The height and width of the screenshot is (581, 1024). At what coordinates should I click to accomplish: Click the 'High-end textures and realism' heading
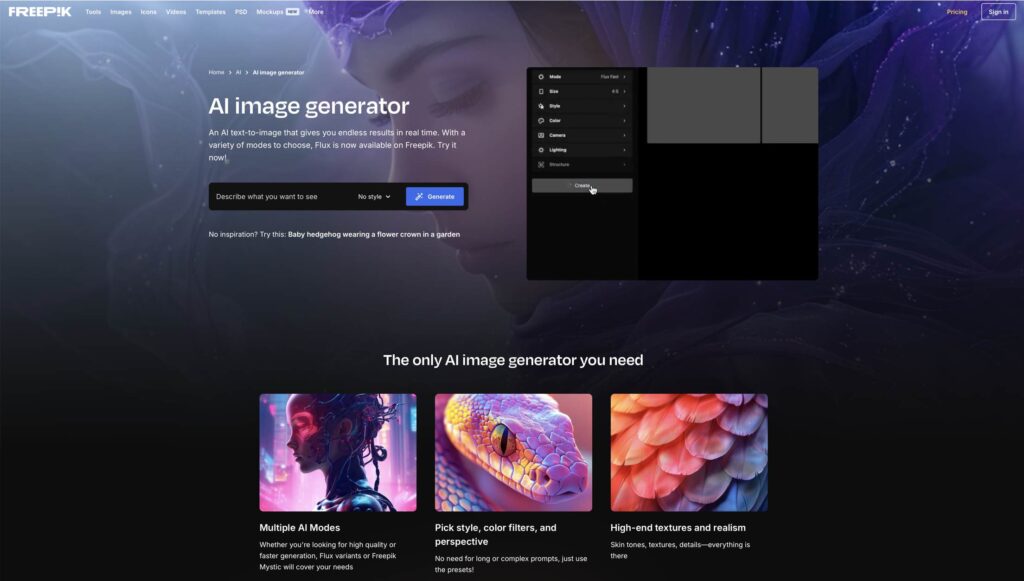coord(678,527)
